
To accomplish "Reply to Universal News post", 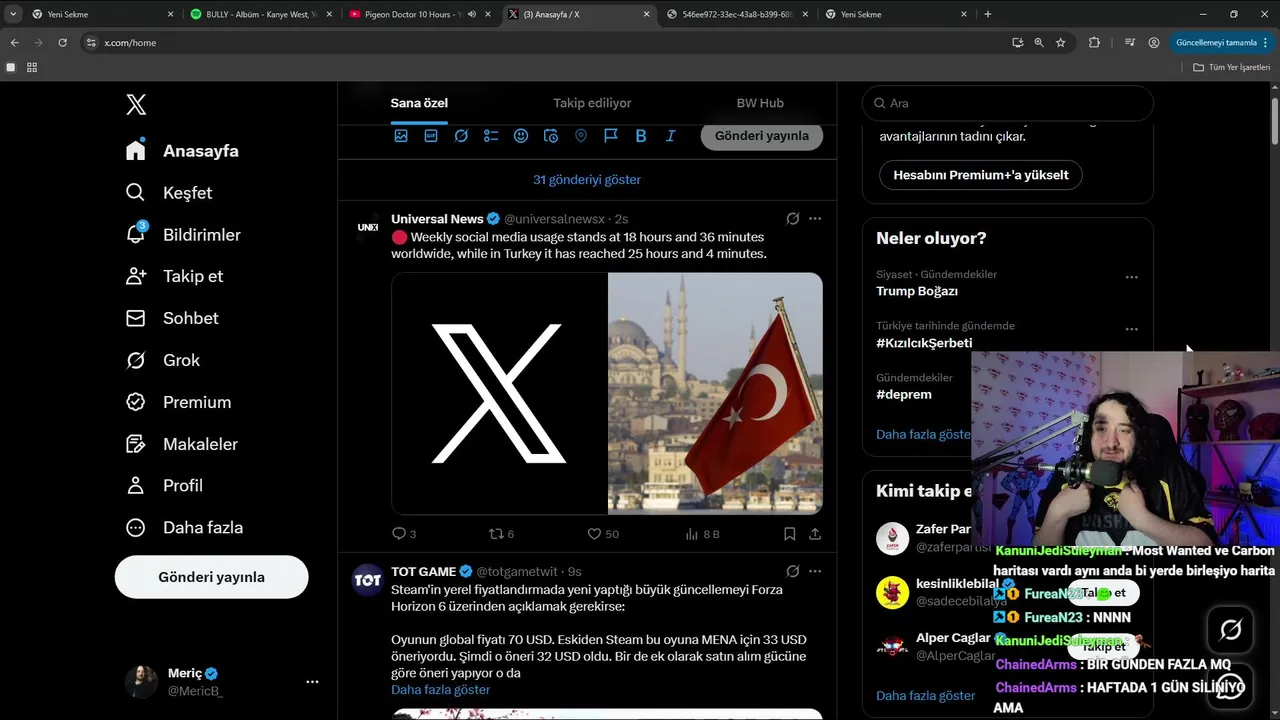I will tap(403, 534).
